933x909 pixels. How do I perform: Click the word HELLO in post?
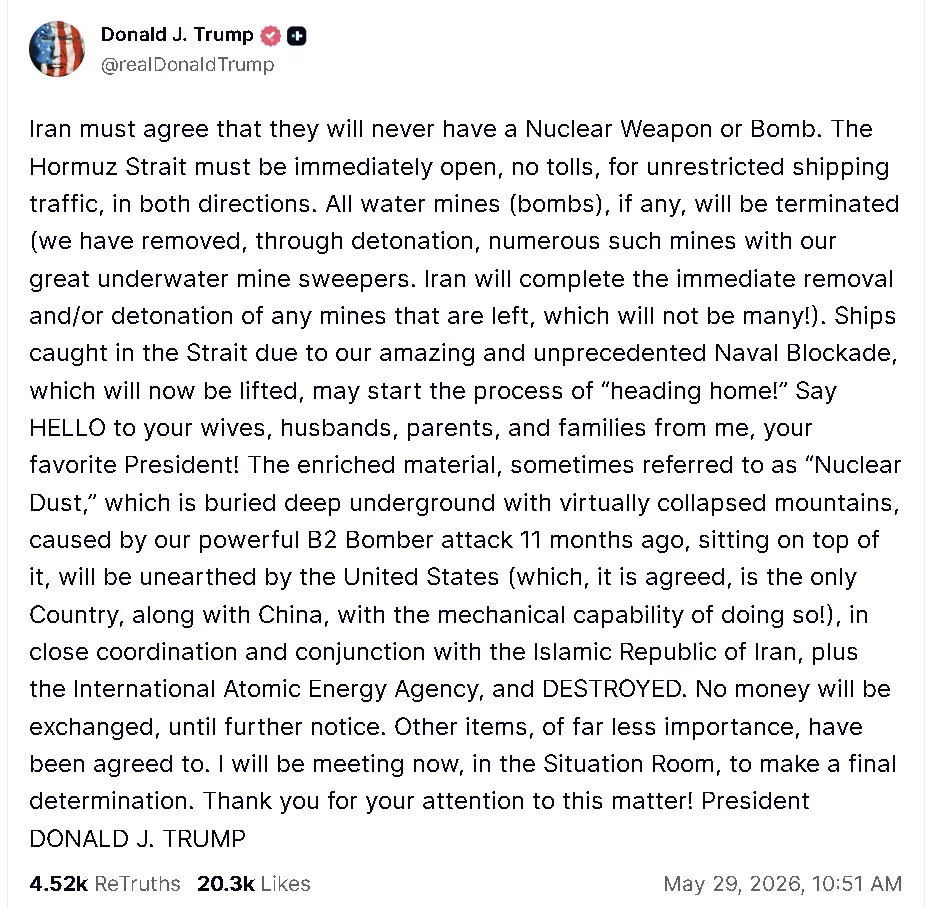click(67, 428)
